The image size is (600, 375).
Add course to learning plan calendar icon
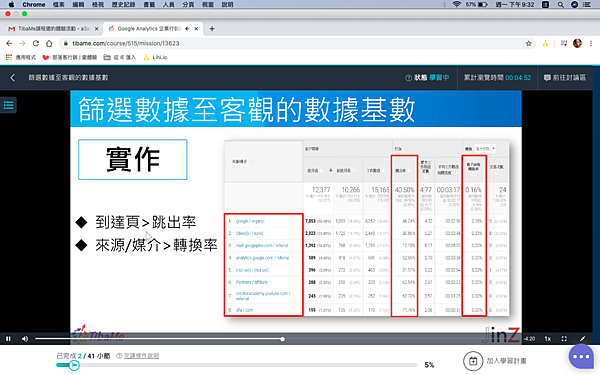pos(473,361)
